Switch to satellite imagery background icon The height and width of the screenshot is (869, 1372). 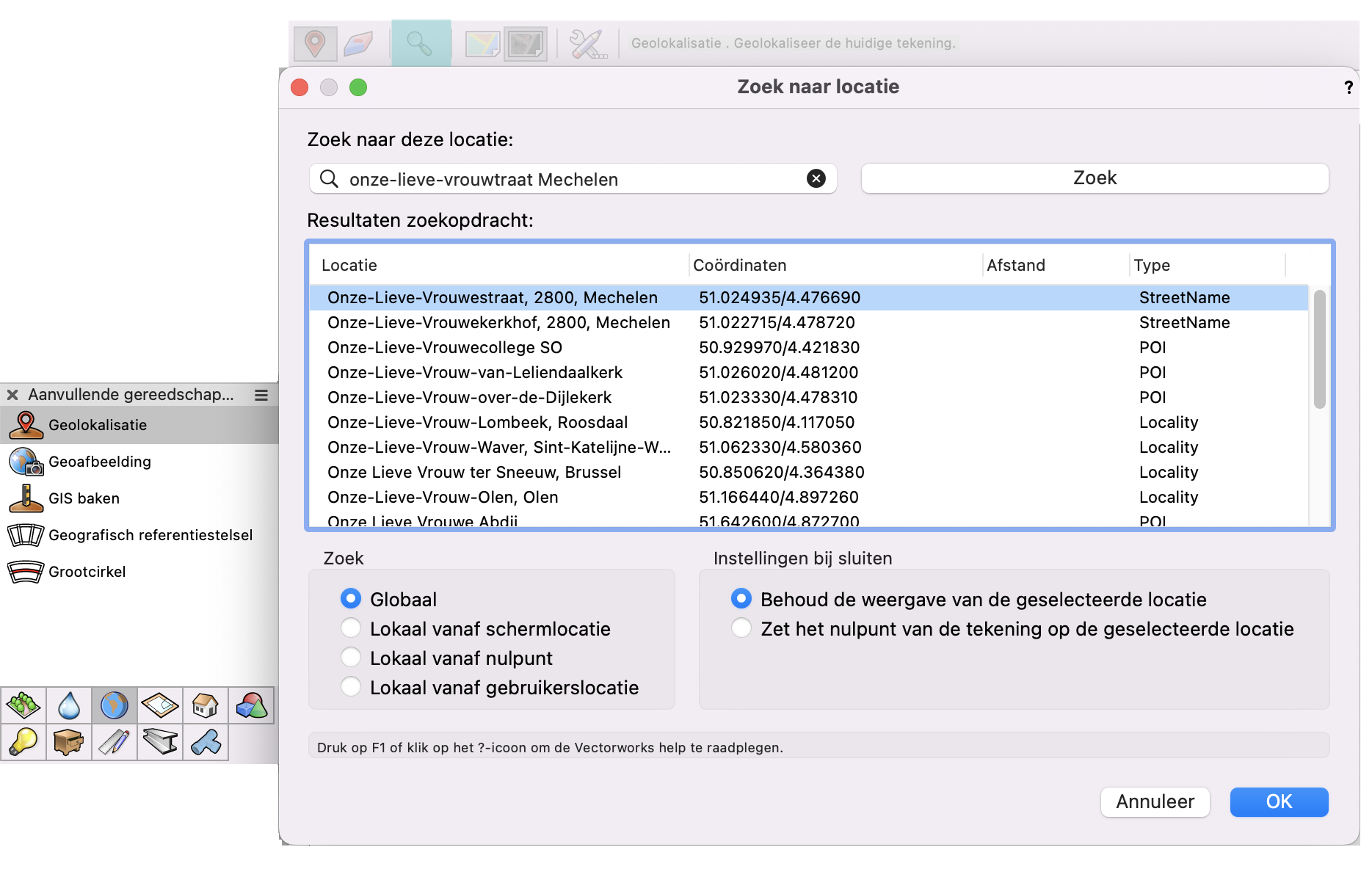point(526,44)
